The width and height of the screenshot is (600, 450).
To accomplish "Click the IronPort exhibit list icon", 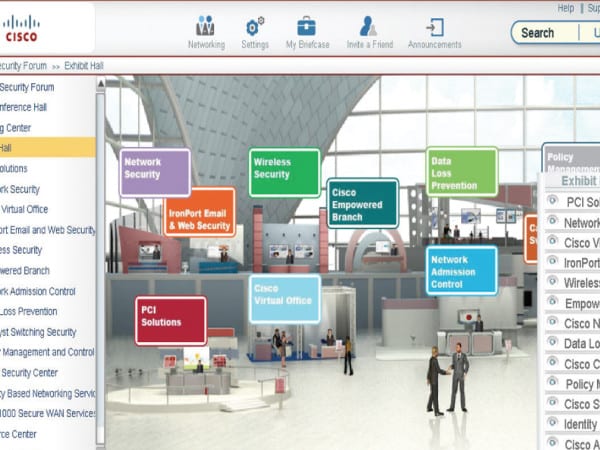I will (552, 261).
